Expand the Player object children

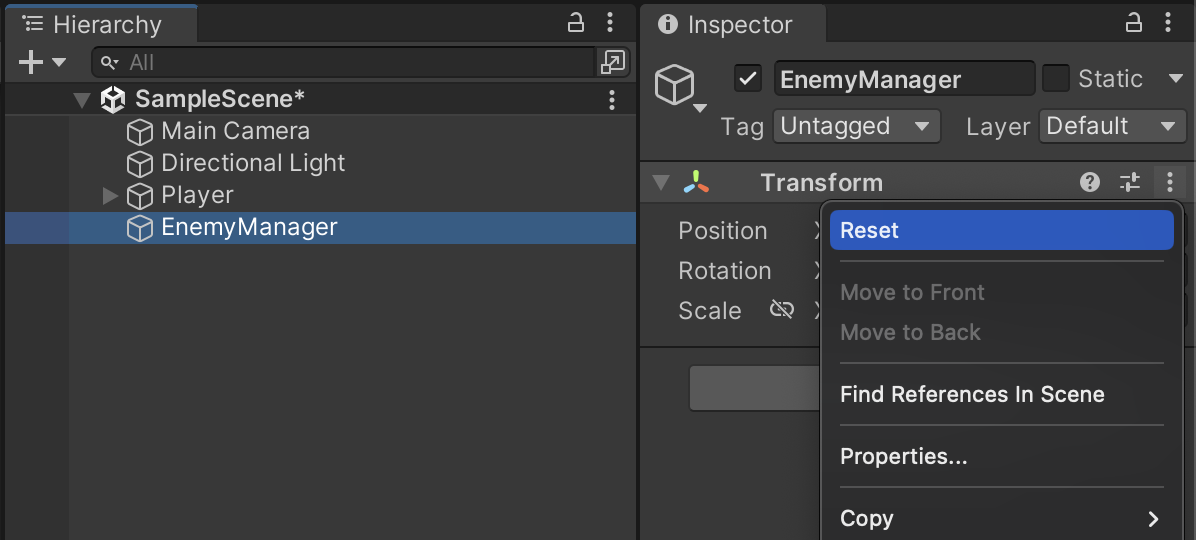coord(111,196)
